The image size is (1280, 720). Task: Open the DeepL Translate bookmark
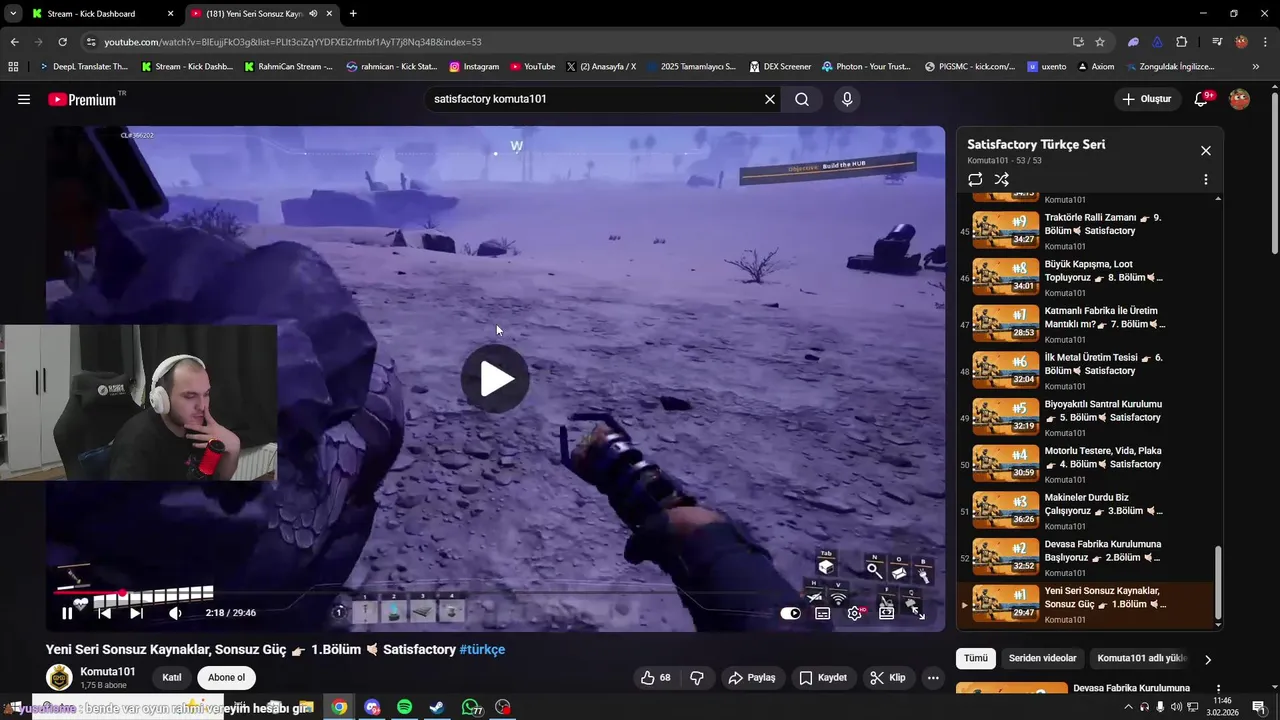coord(84,67)
